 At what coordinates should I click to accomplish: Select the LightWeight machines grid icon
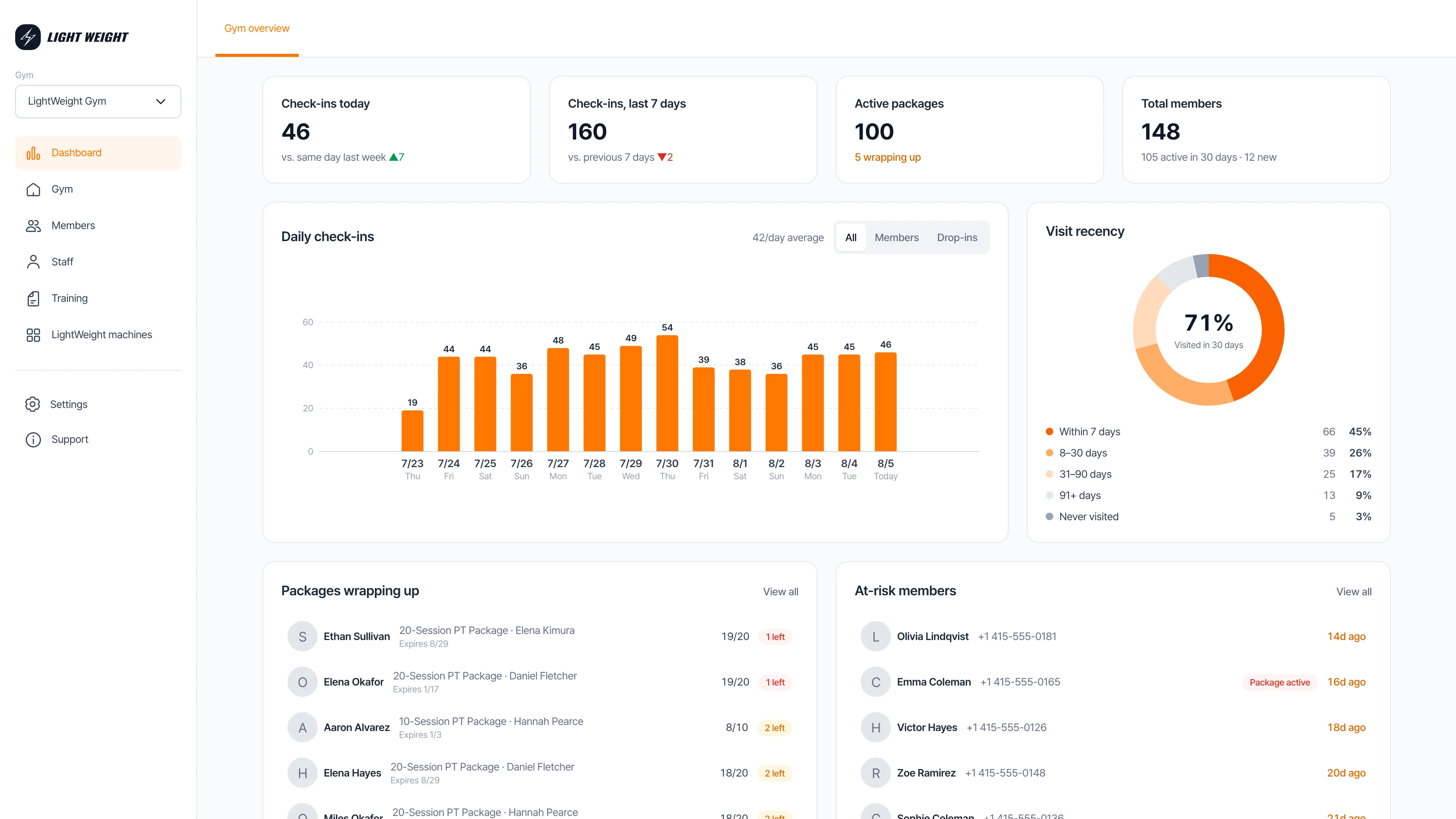tap(33, 334)
